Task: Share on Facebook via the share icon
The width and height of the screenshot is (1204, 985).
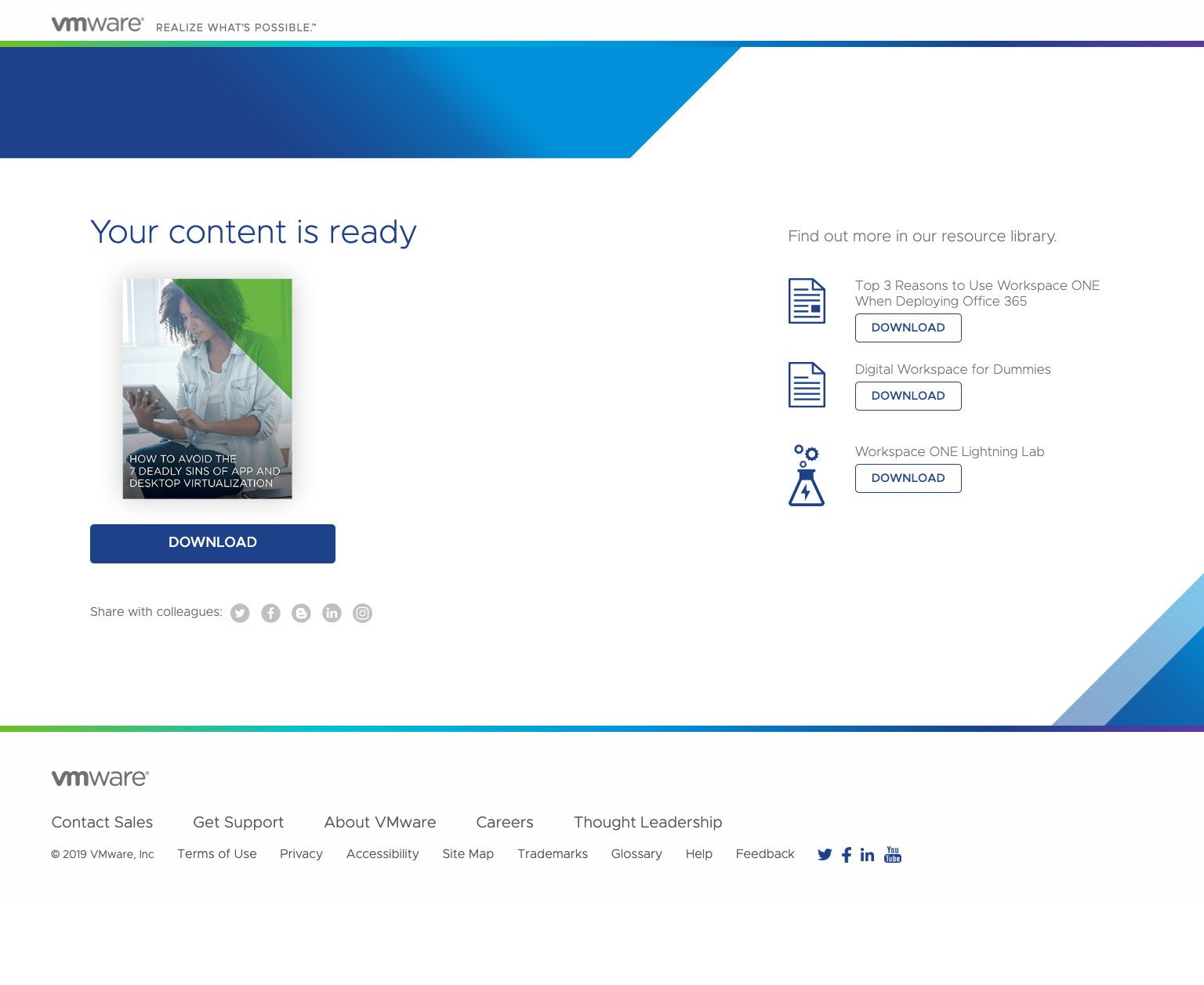Action: [270, 614]
